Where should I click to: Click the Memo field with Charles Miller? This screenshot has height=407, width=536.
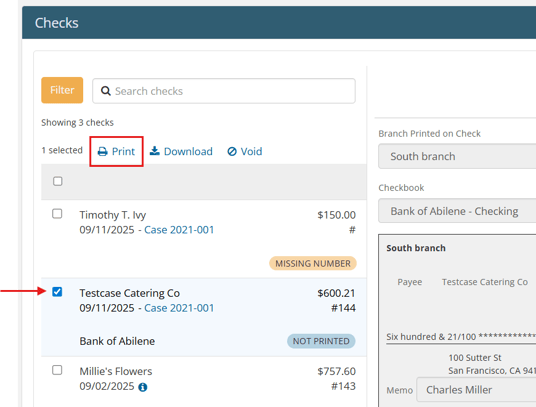[x=476, y=390]
